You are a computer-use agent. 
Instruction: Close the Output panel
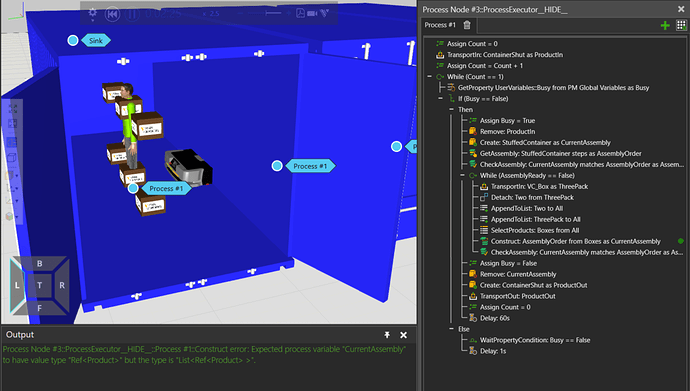(403, 335)
